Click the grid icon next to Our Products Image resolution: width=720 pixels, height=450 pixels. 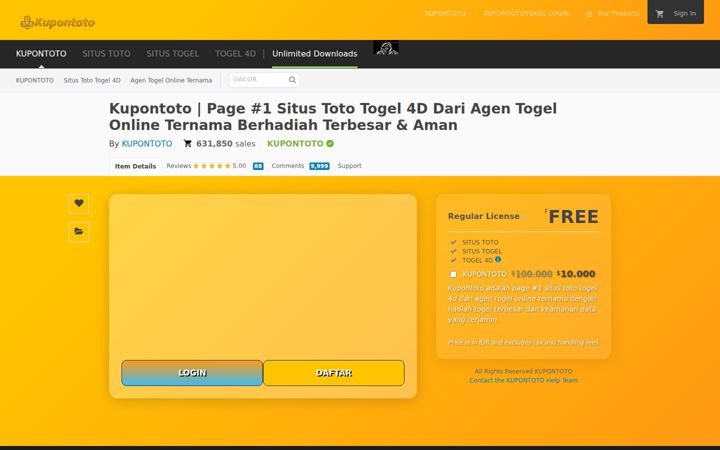(x=589, y=14)
